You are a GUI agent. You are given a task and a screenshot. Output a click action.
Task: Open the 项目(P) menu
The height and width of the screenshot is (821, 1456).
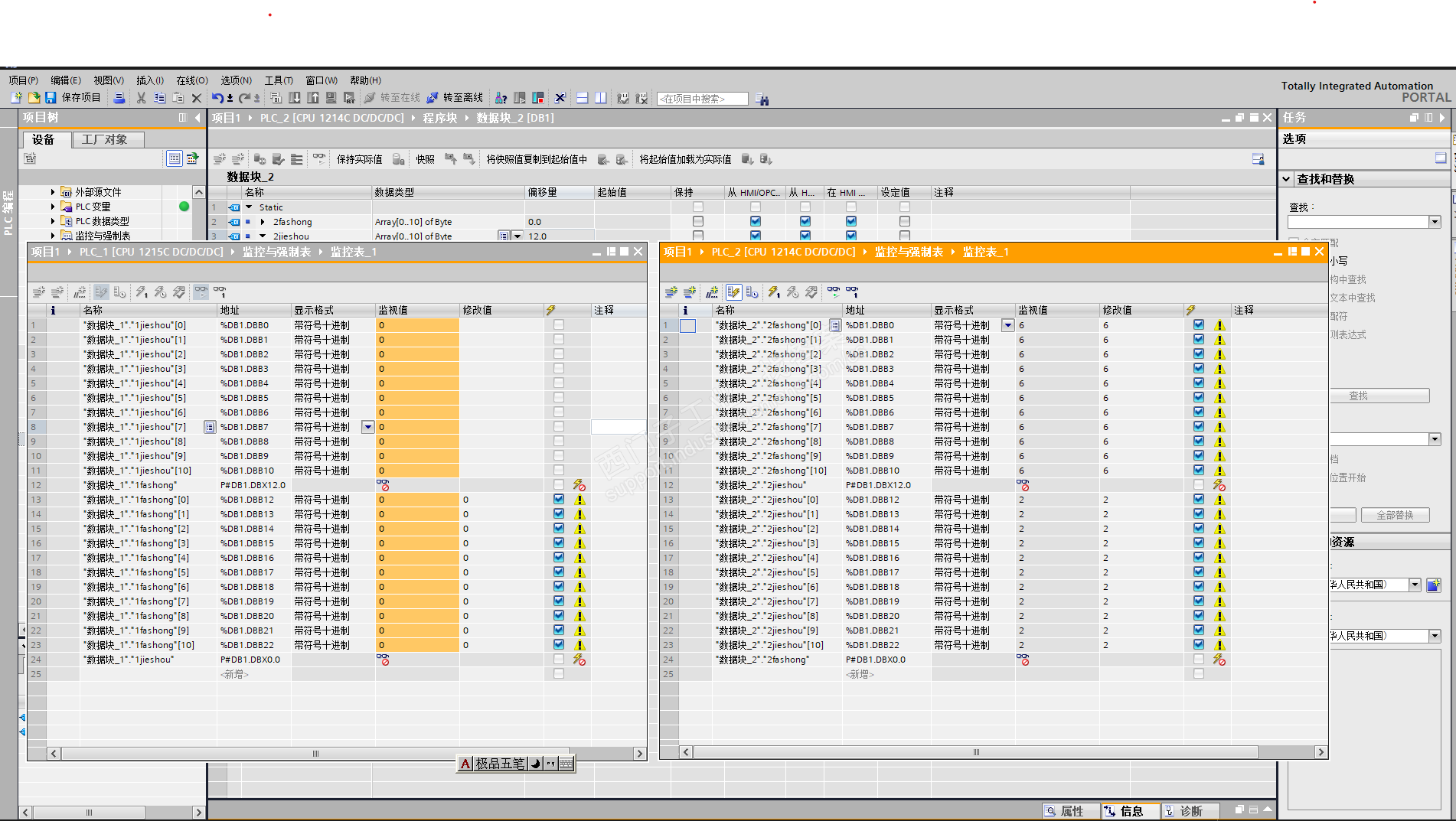click(x=24, y=80)
